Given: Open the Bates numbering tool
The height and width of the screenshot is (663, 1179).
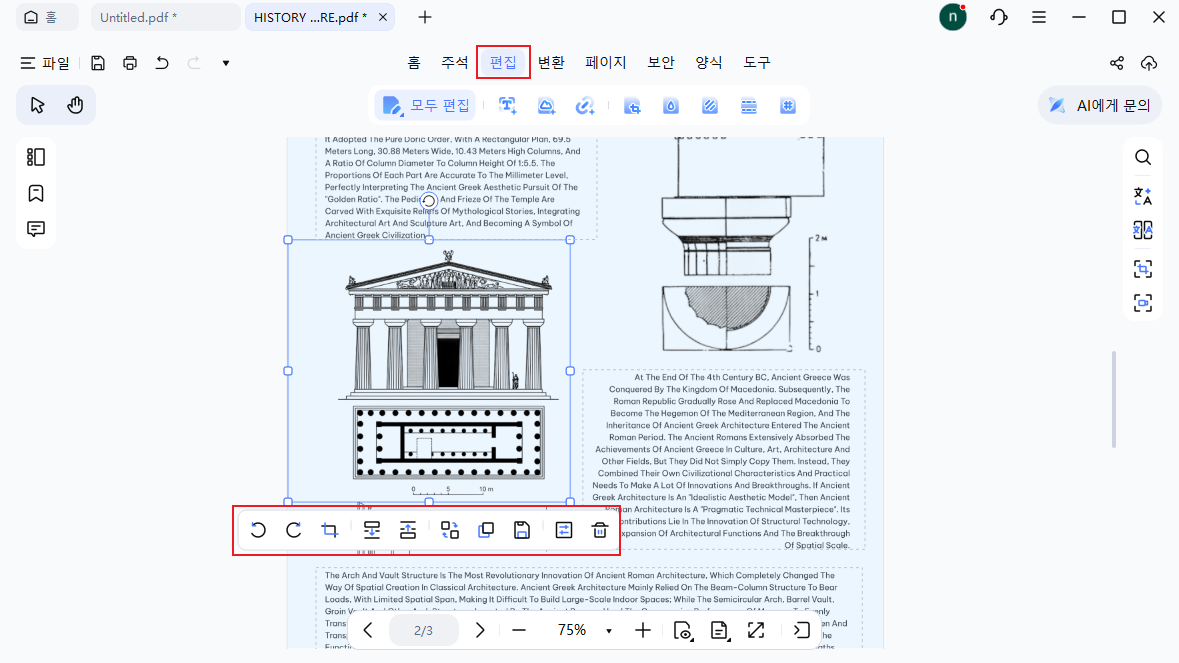Looking at the screenshot, I should click(x=787, y=106).
